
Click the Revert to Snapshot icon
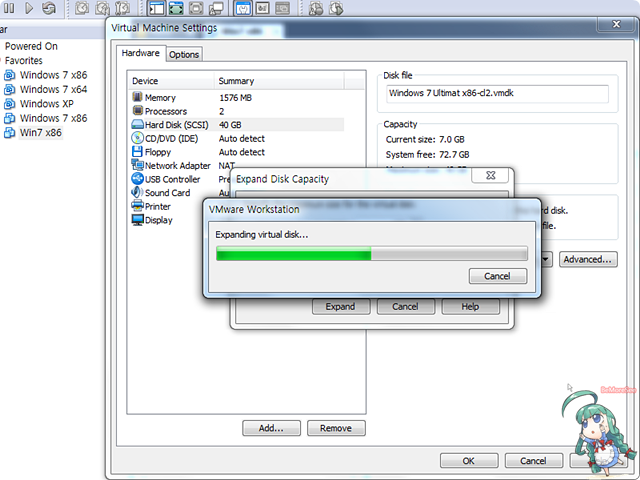102,8
